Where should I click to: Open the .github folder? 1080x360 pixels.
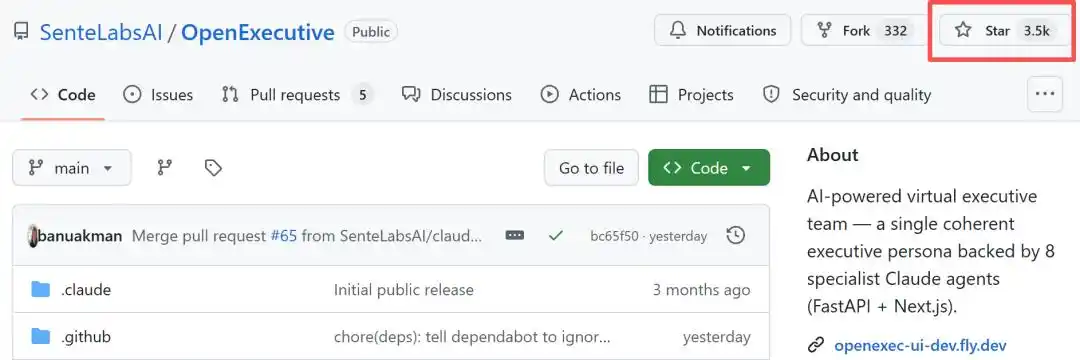[x=85, y=337]
